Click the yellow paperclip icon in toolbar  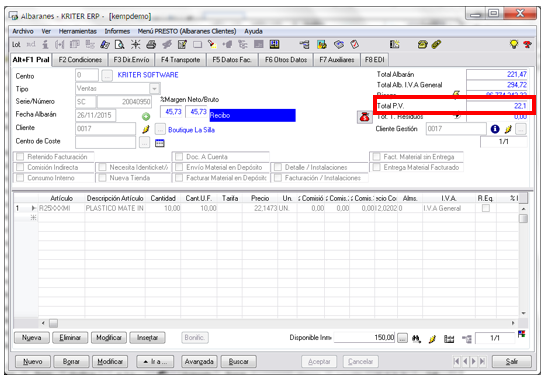pos(436,45)
